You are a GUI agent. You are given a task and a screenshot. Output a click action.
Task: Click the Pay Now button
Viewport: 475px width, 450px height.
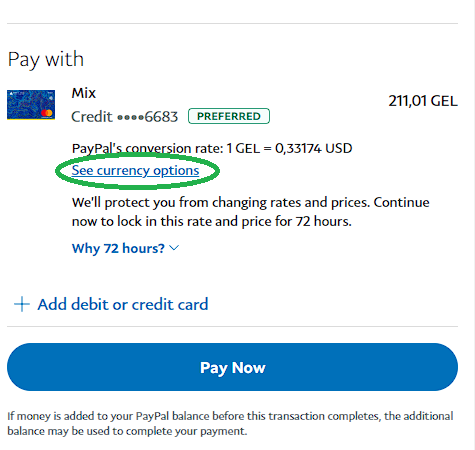point(232,367)
